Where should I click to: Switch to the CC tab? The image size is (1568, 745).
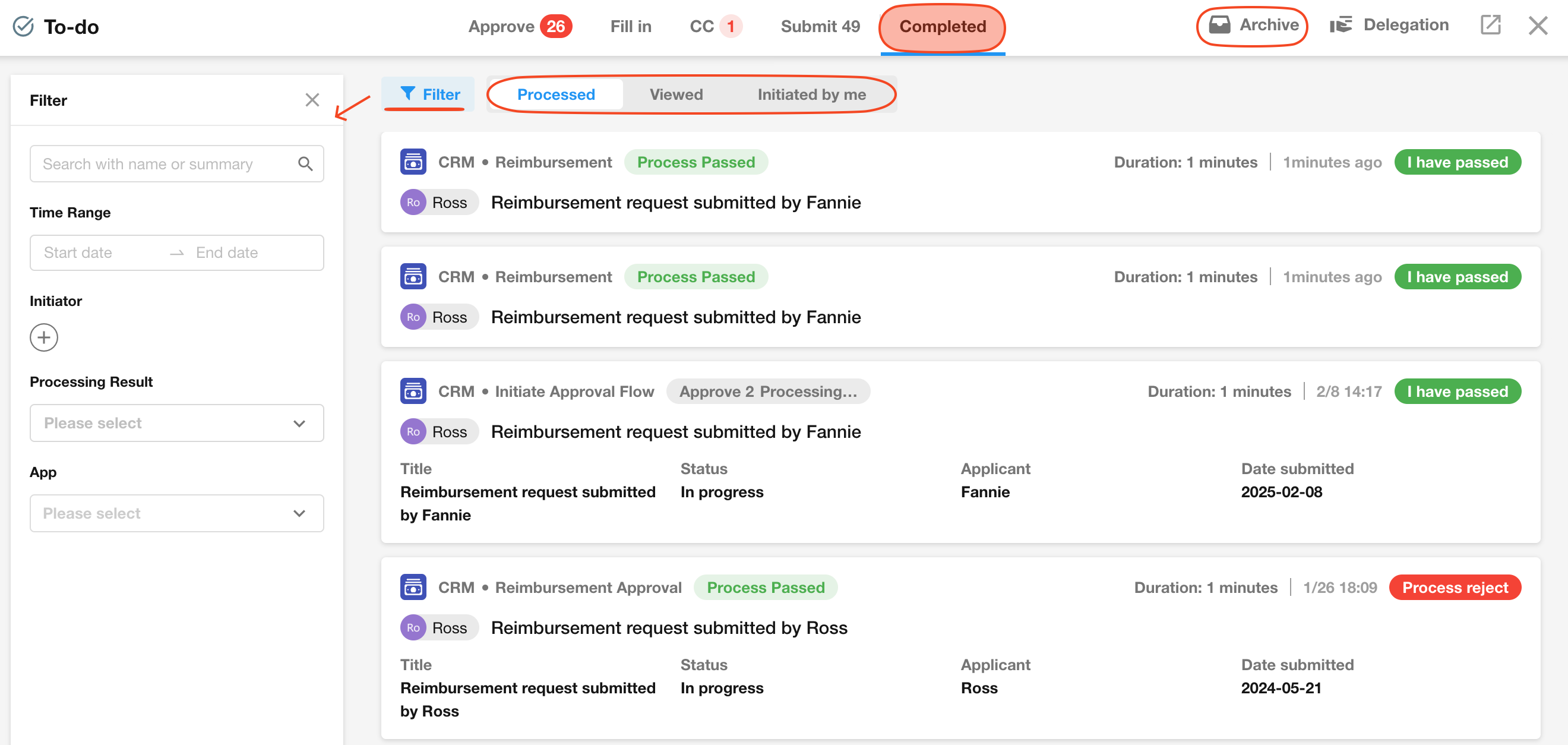point(715,26)
